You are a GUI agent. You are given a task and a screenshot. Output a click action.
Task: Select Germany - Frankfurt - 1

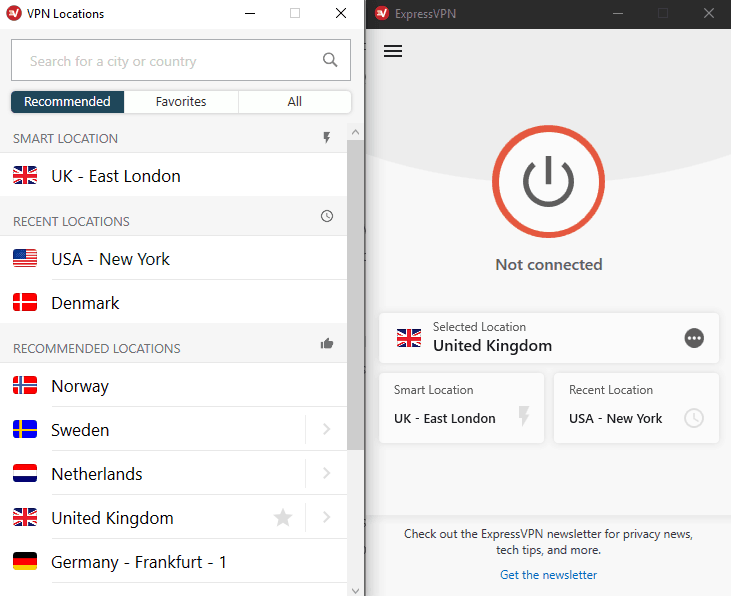tap(173, 561)
